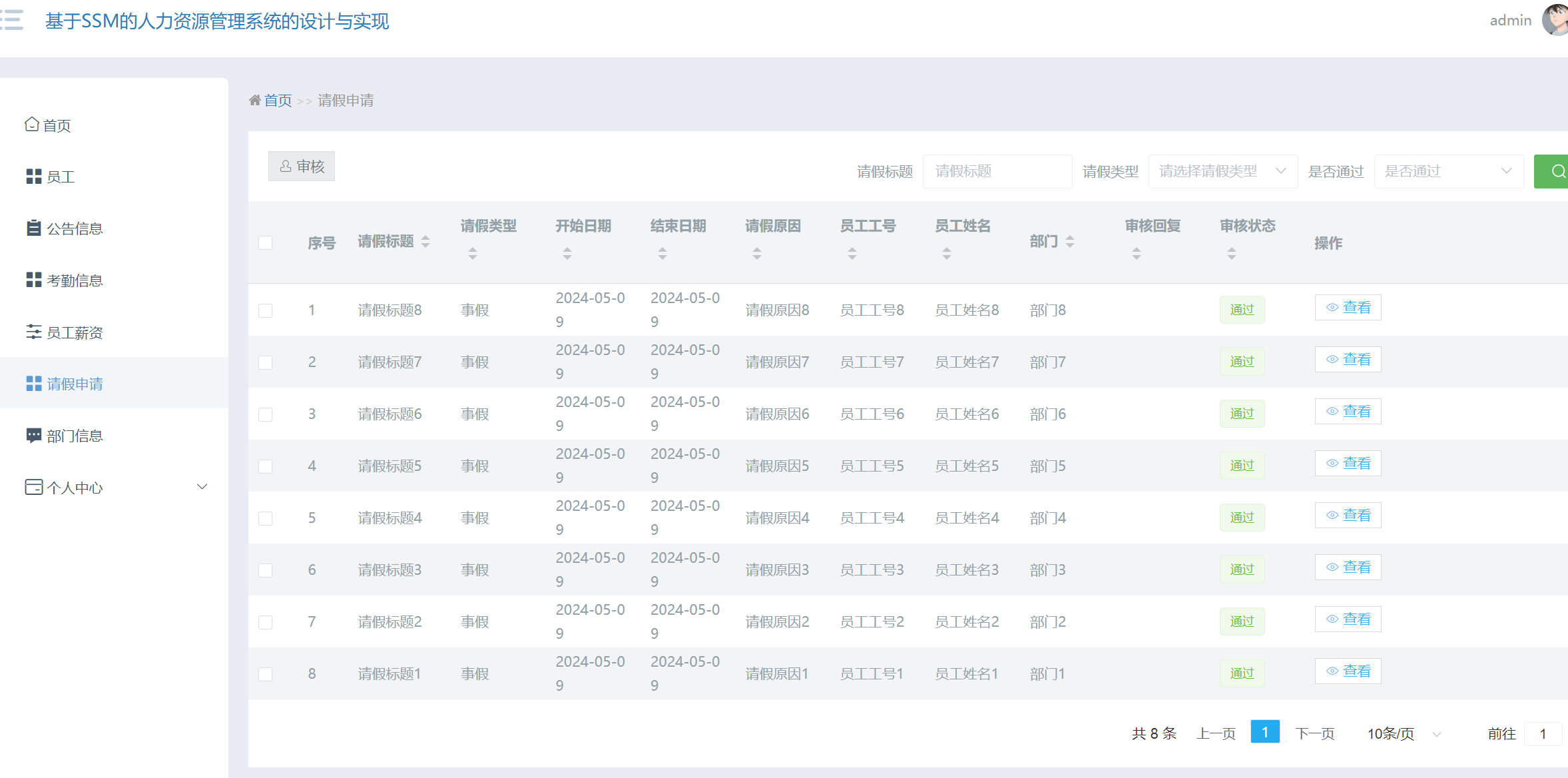Toggle the select-all header checkbox

[x=266, y=242]
